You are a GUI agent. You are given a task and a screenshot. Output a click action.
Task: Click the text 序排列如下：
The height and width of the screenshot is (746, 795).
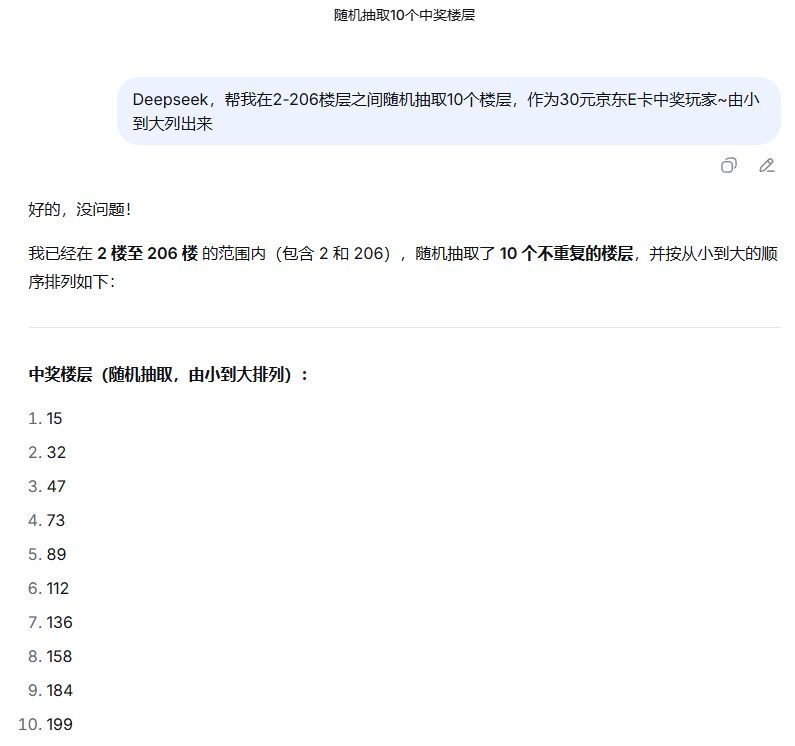point(73,281)
